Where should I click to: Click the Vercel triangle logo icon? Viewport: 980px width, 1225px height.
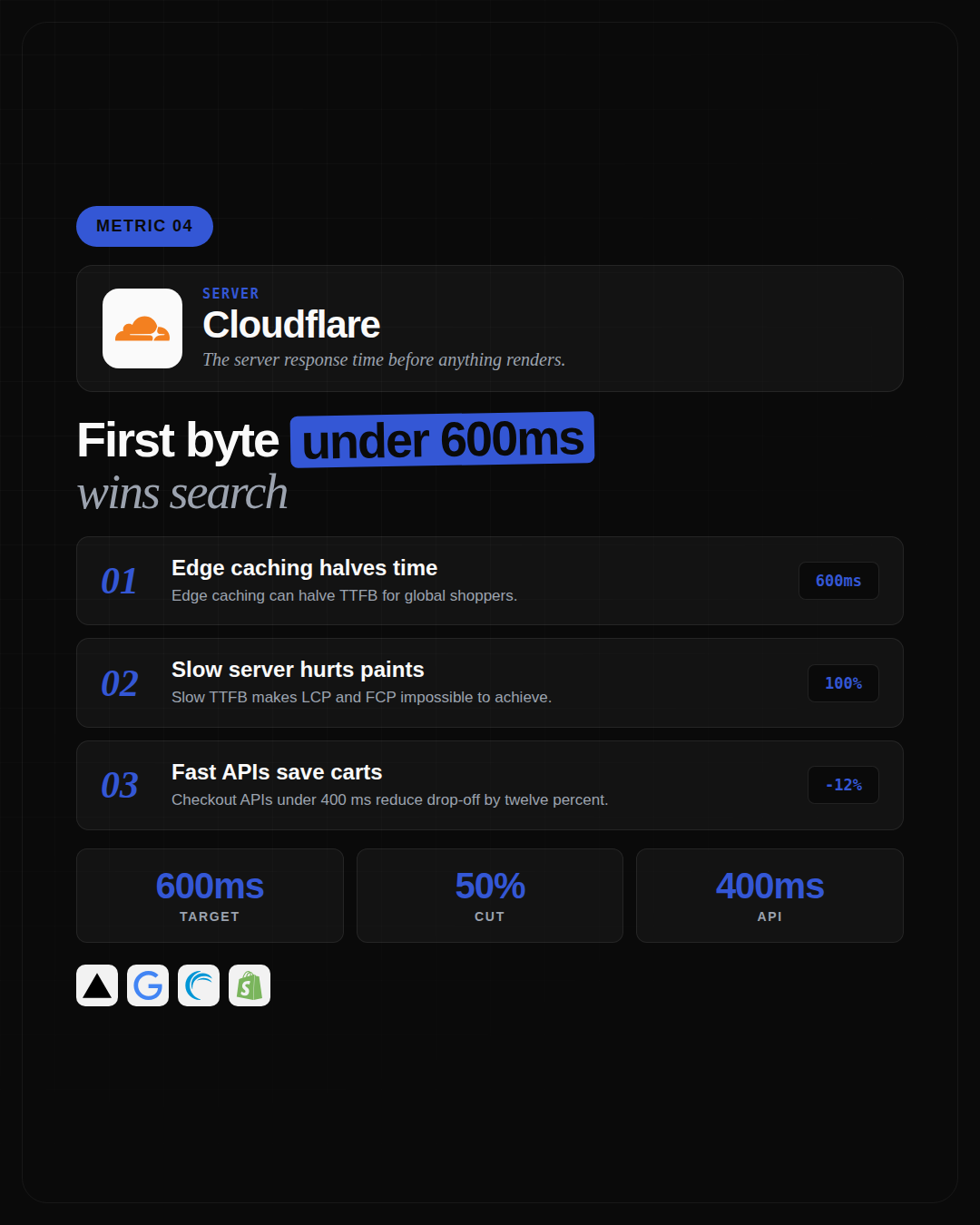[97, 985]
